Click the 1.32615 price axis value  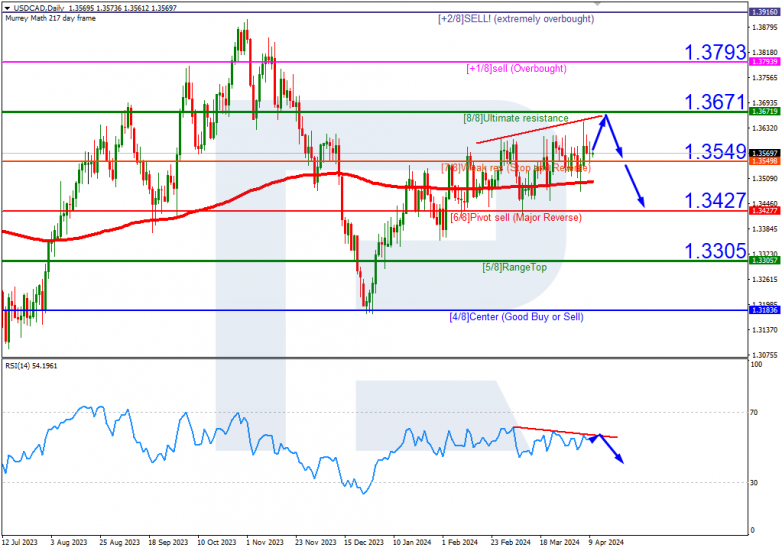click(764, 279)
